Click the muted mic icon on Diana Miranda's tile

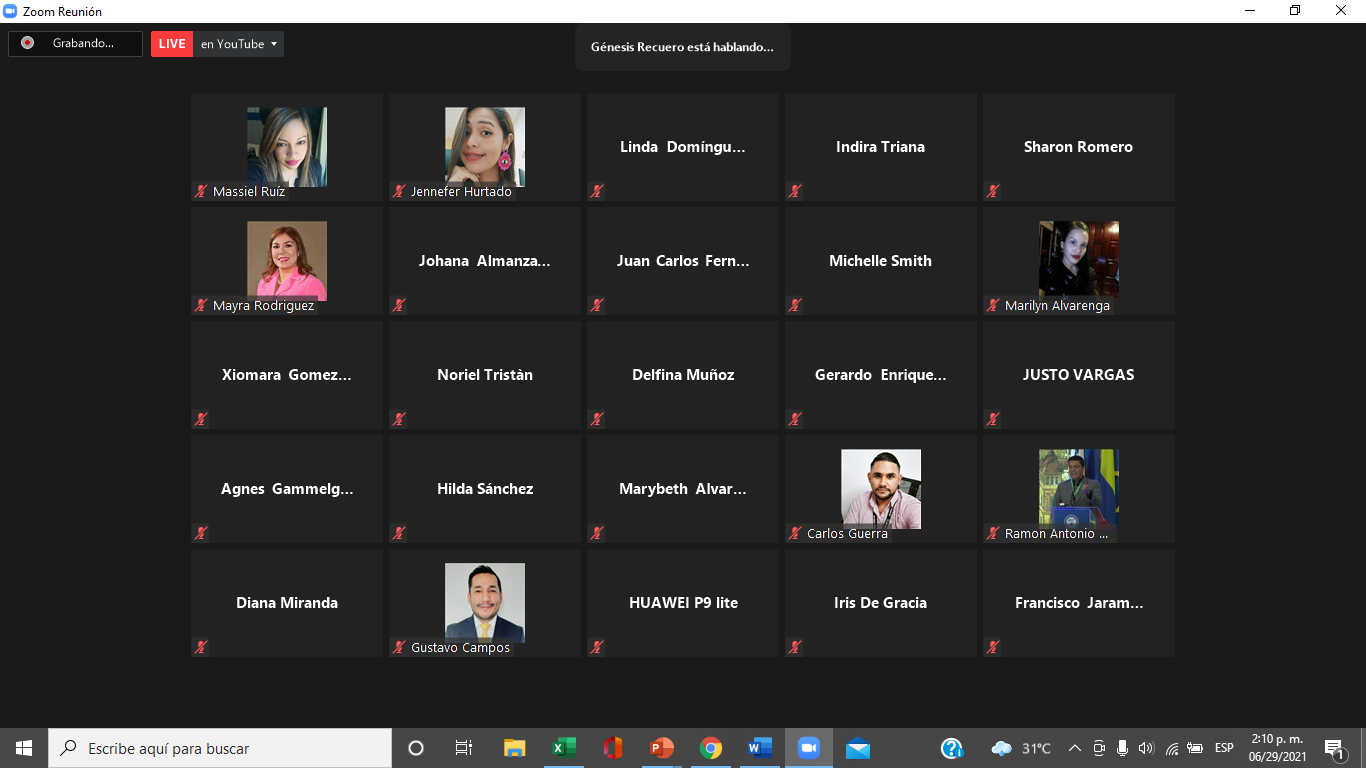(201, 647)
